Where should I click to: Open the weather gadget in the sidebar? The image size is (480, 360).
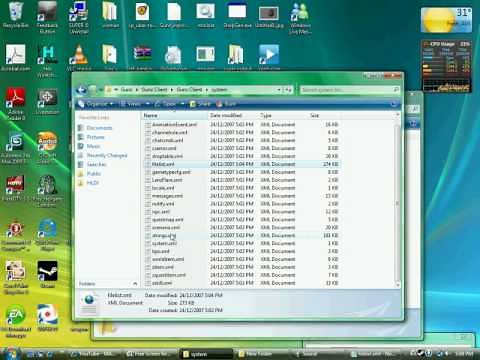(446, 20)
